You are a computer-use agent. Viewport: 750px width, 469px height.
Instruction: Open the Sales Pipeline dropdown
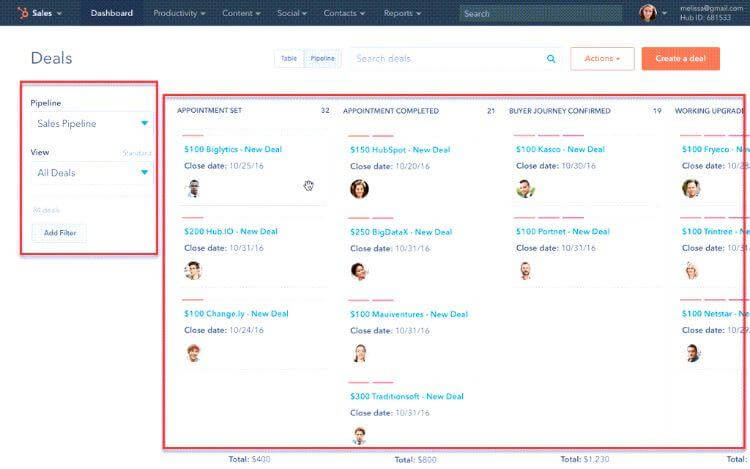click(x=91, y=123)
